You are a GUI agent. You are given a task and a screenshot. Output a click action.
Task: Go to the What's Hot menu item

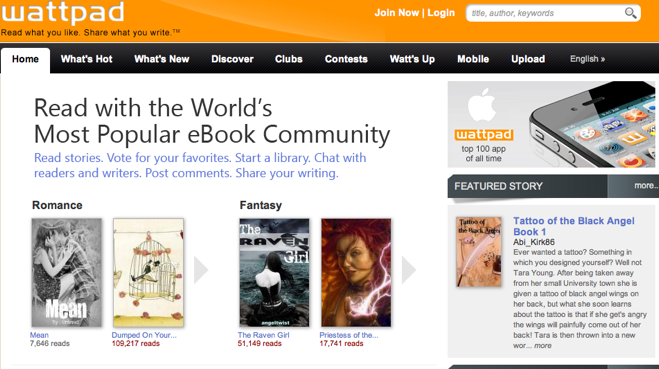(x=87, y=59)
